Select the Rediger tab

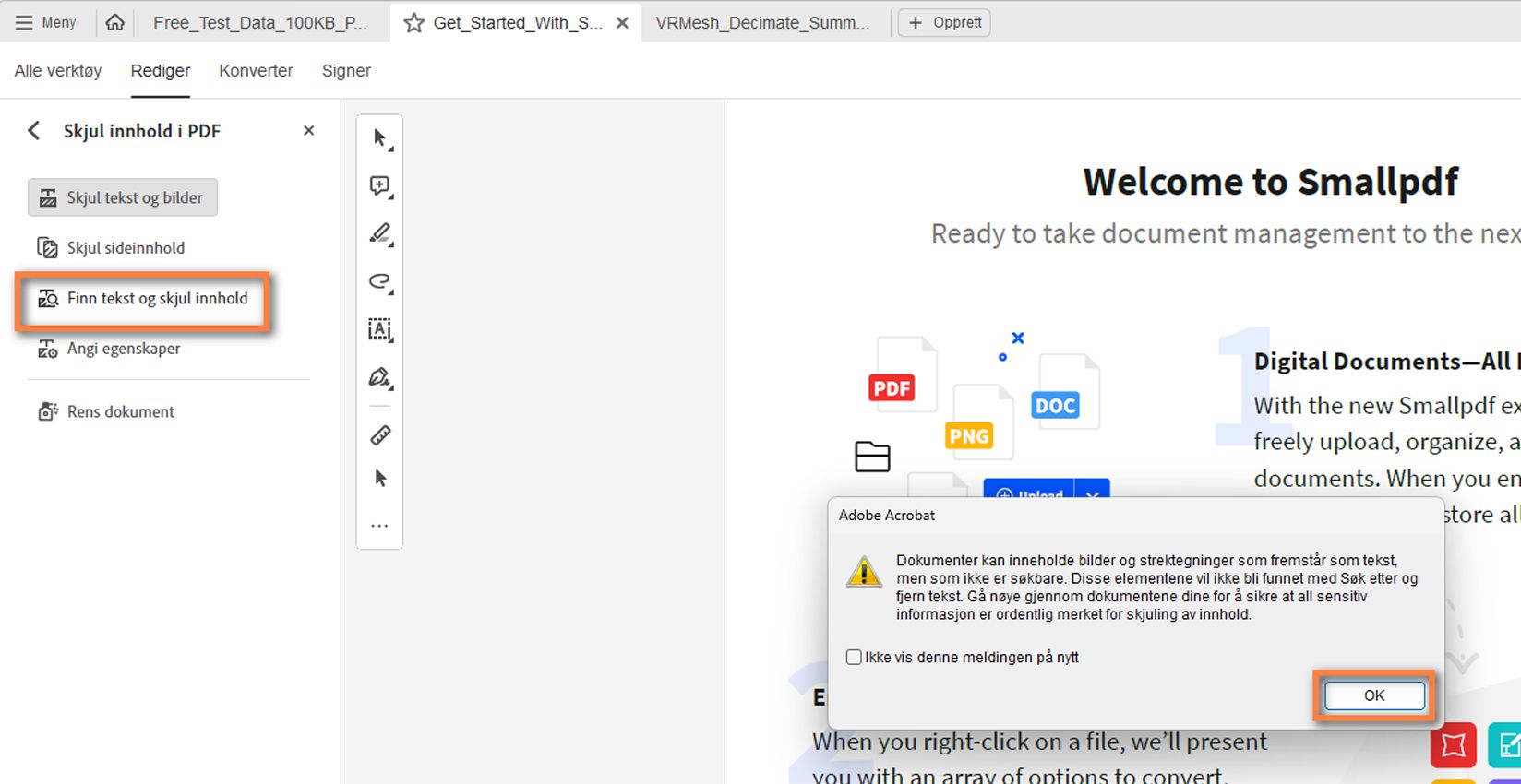click(161, 71)
